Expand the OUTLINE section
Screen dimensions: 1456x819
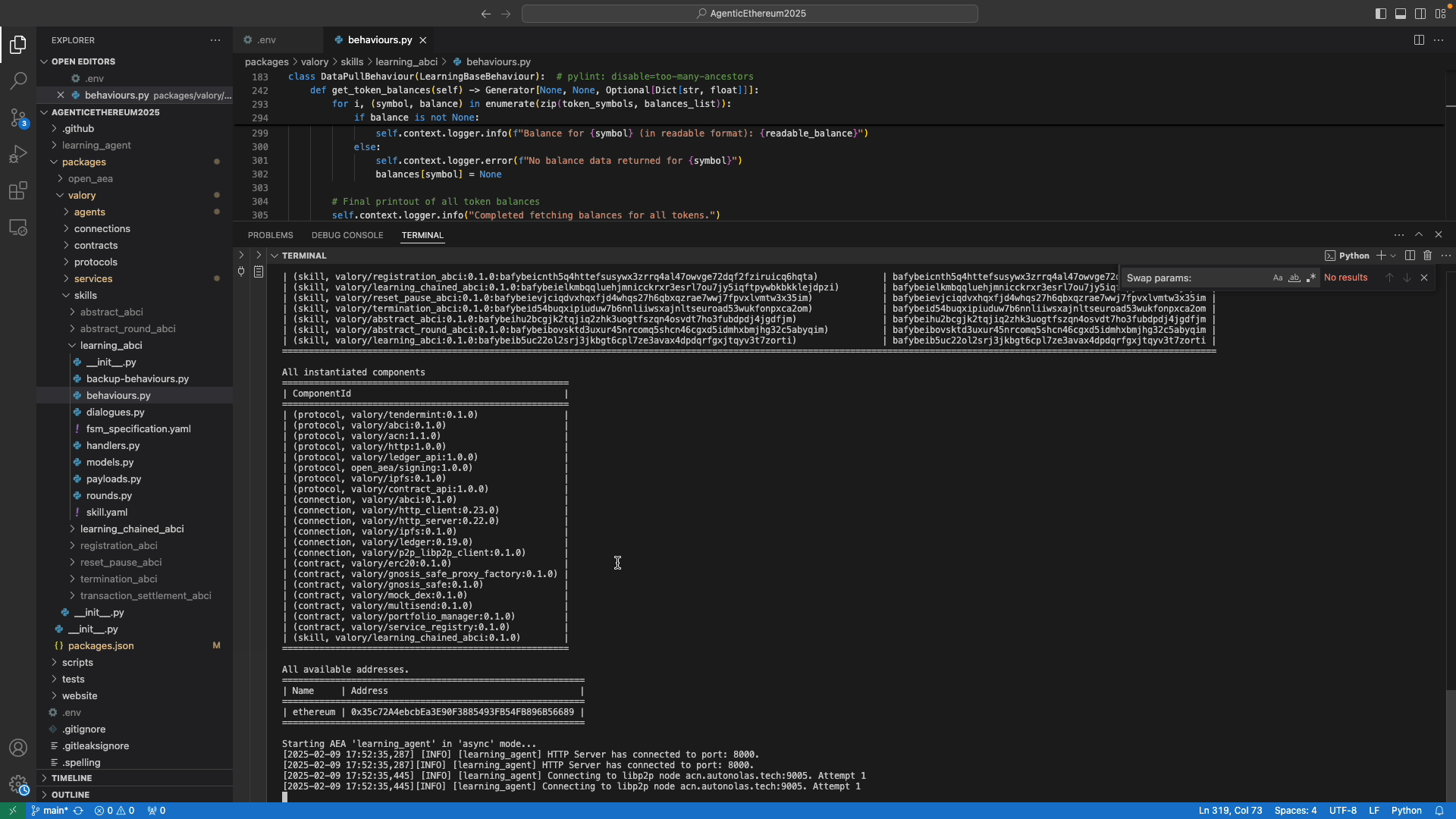(71, 795)
